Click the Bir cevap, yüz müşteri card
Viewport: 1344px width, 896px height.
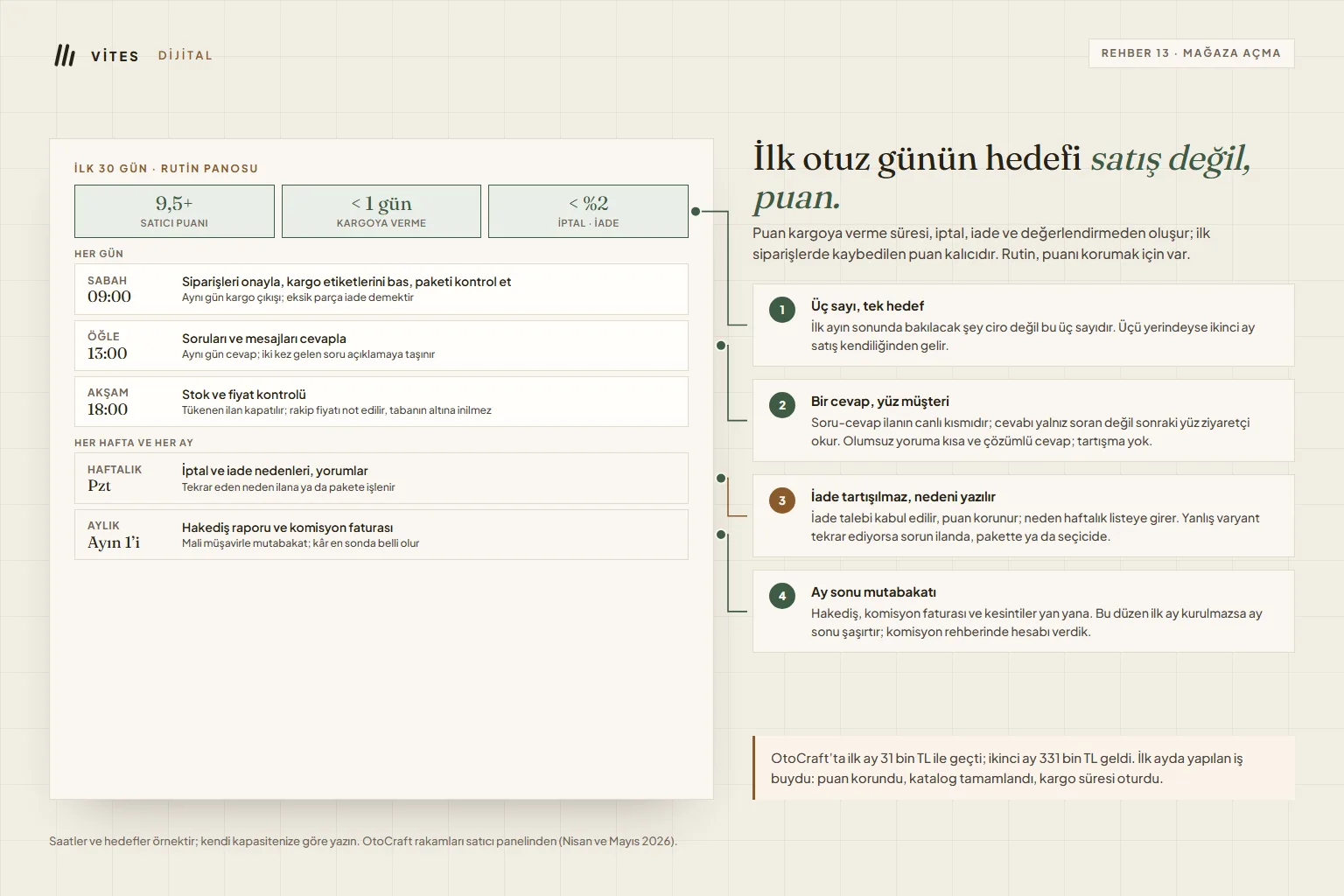click(1023, 421)
